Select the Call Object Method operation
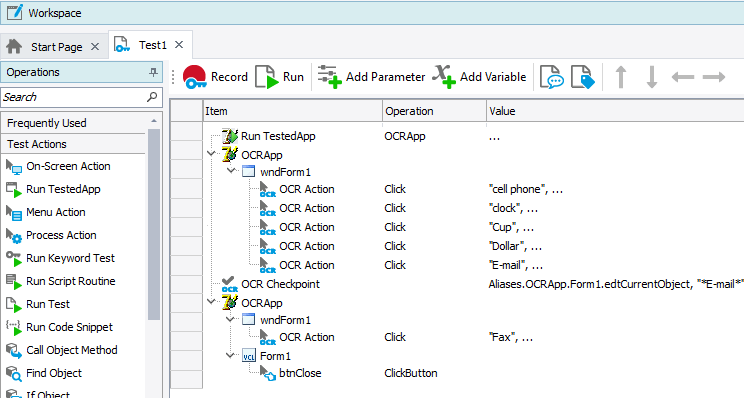This screenshot has width=744, height=398. [x=62, y=350]
